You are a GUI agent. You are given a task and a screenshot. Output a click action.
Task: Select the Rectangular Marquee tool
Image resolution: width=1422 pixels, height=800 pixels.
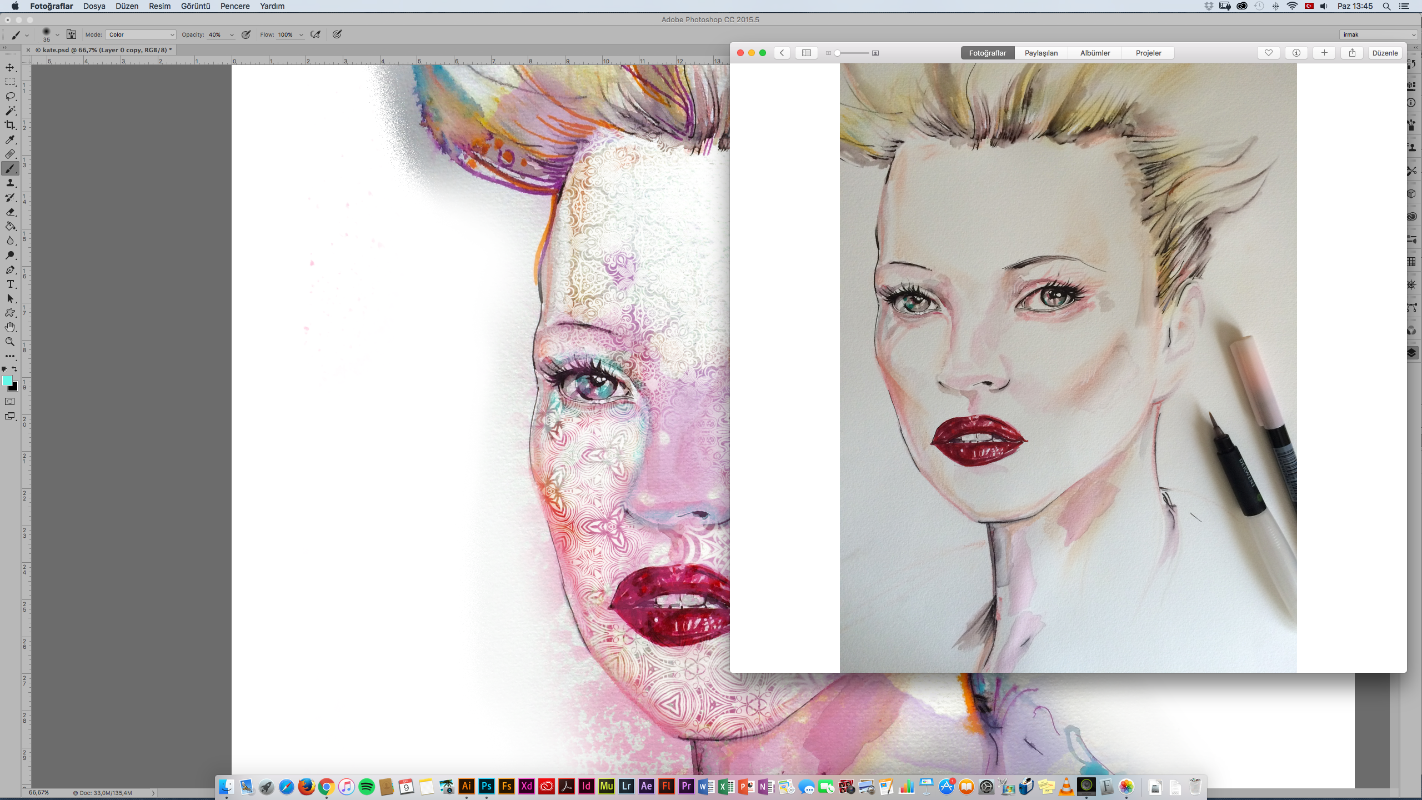coord(10,82)
